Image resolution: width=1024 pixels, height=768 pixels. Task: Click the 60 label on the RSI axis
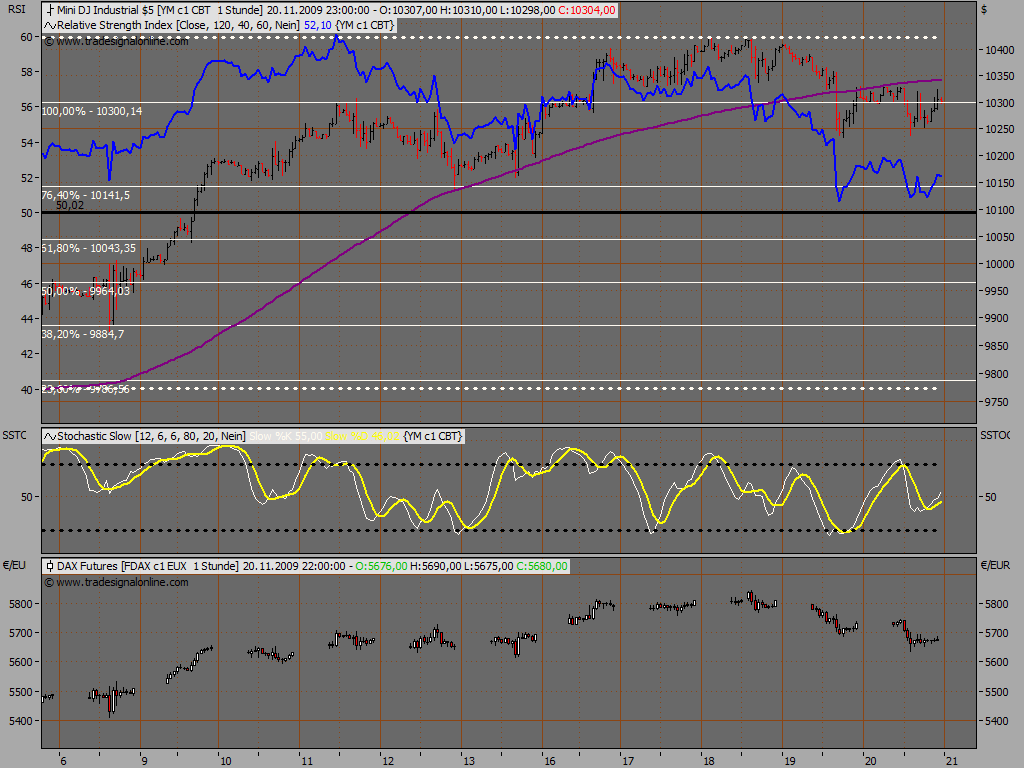click(x=27, y=37)
